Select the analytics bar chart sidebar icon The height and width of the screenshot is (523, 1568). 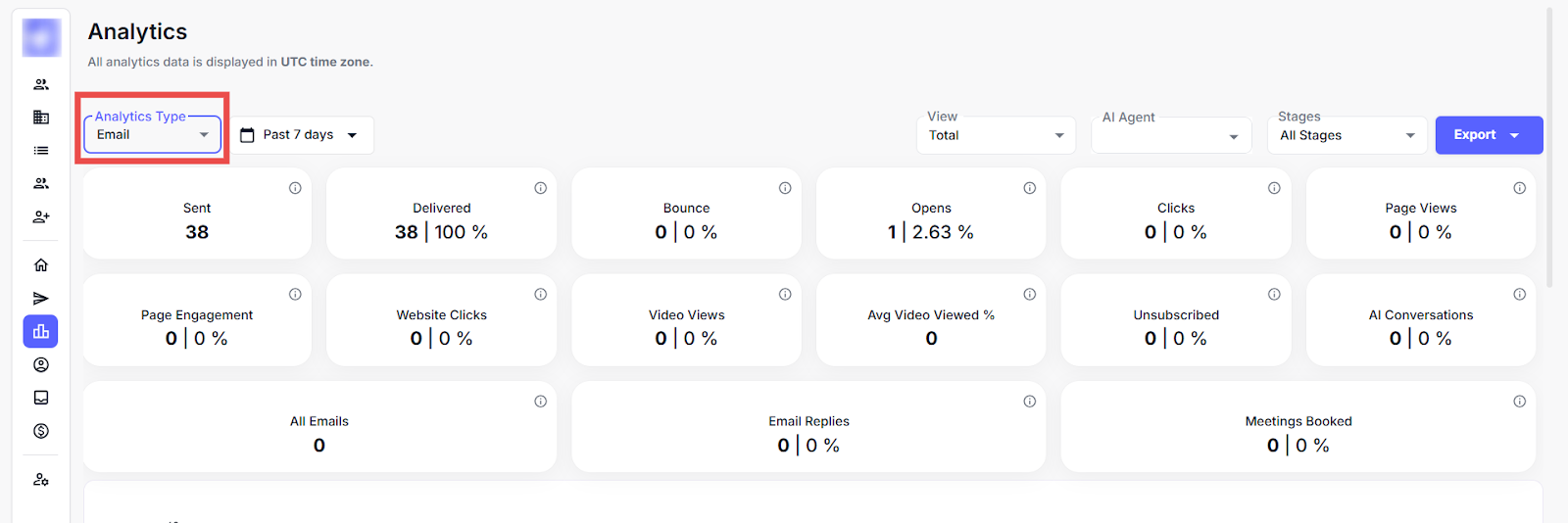point(41,332)
